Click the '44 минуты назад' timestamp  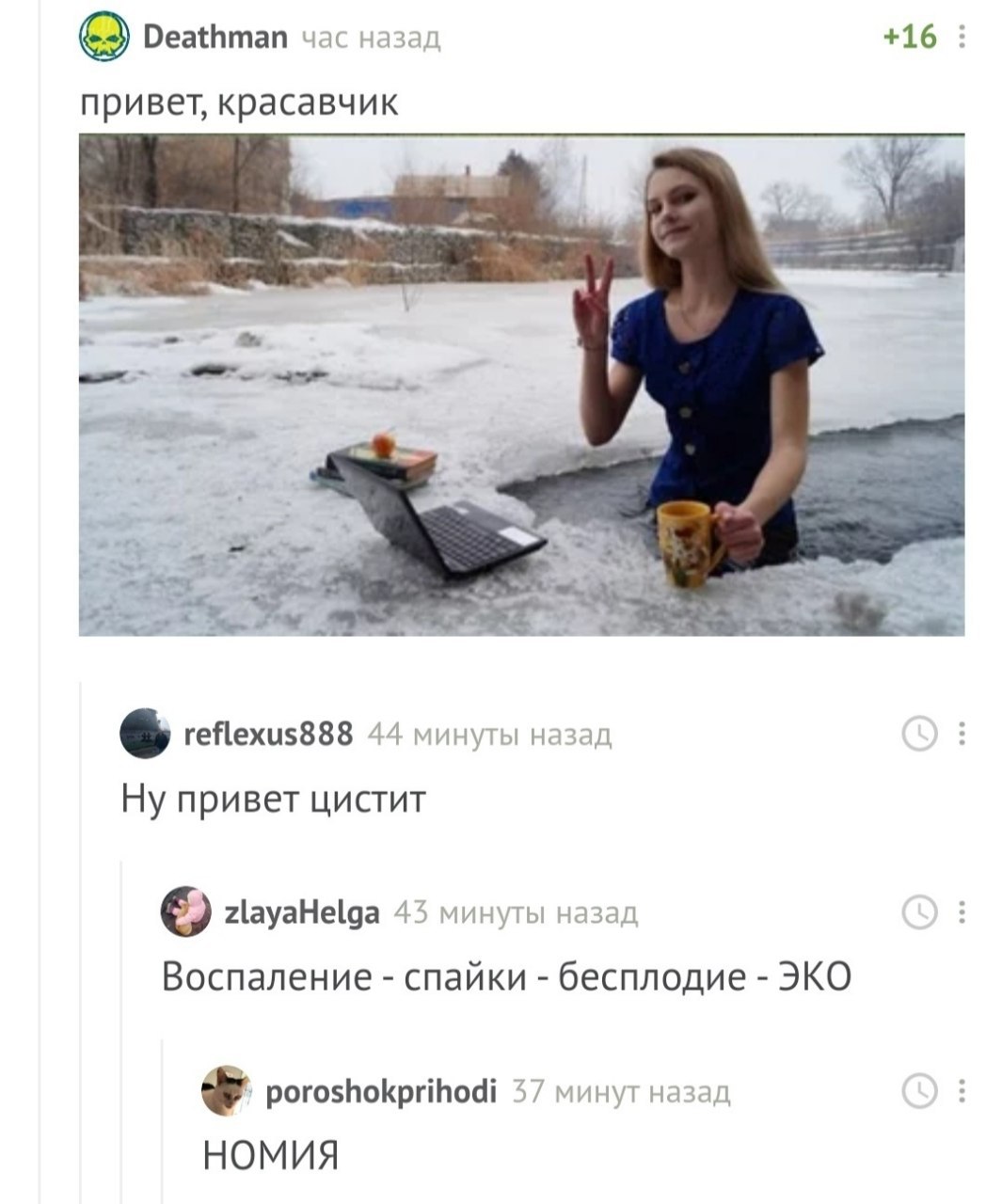[489, 734]
